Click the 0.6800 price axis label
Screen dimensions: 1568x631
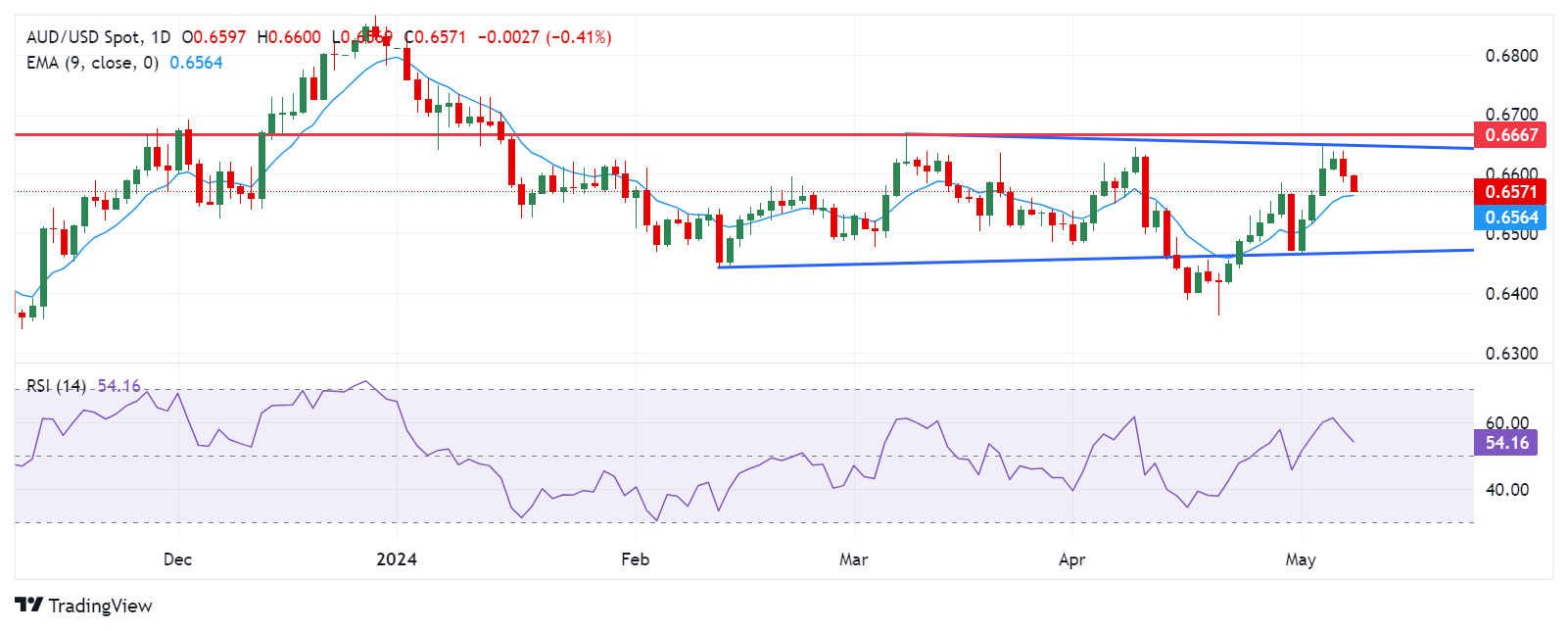point(1511,56)
